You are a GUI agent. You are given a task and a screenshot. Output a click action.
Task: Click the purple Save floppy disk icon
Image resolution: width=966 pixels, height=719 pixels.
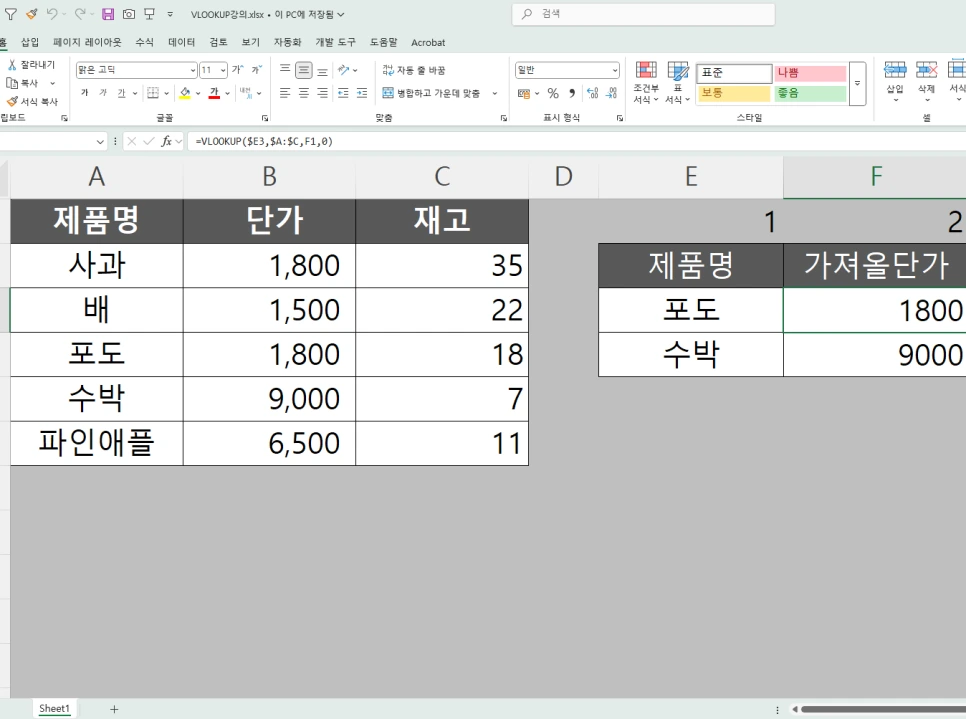108,14
